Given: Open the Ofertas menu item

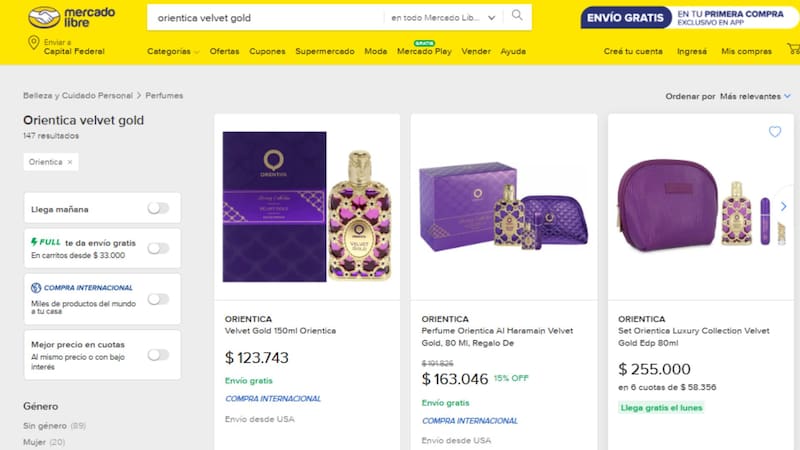Looking at the screenshot, I should (224, 51).
